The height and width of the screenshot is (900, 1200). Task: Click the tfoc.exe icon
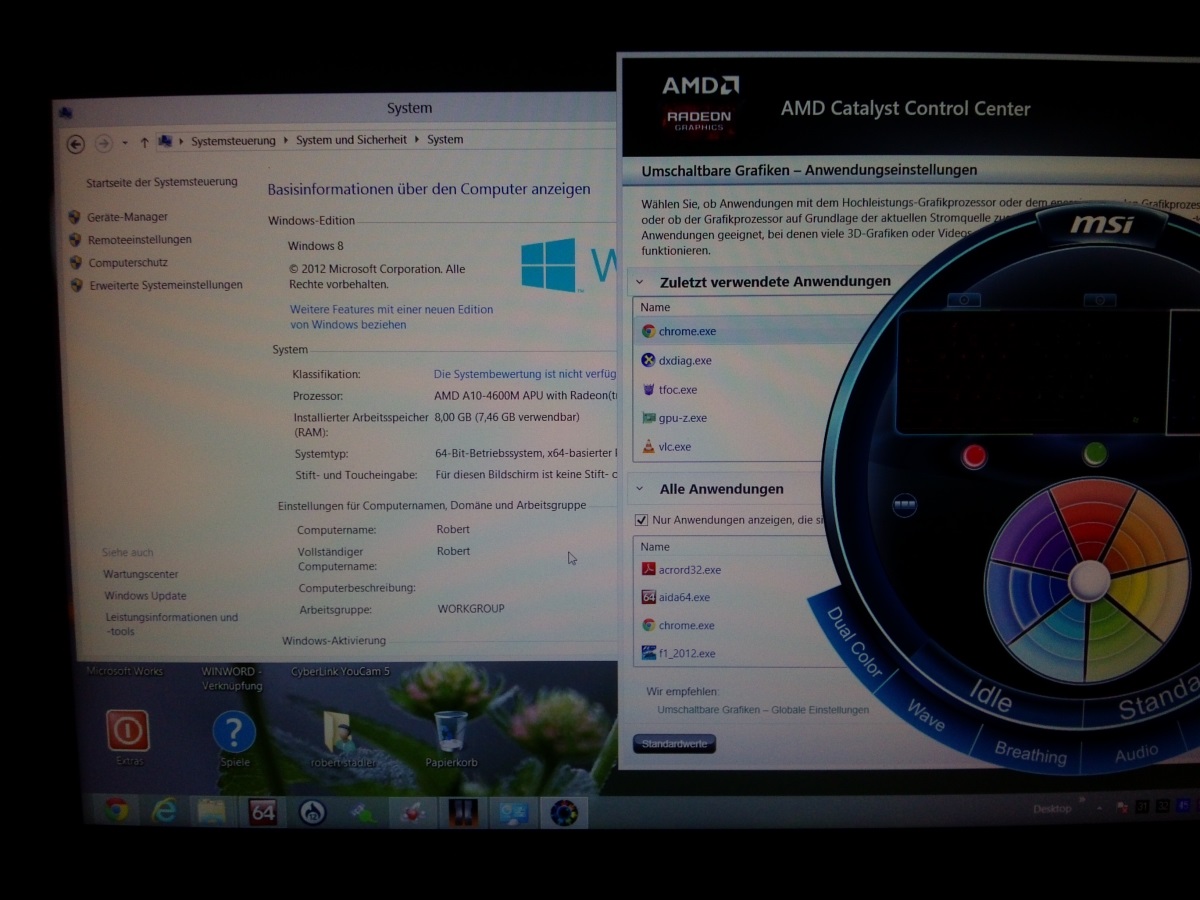[648, 389]
